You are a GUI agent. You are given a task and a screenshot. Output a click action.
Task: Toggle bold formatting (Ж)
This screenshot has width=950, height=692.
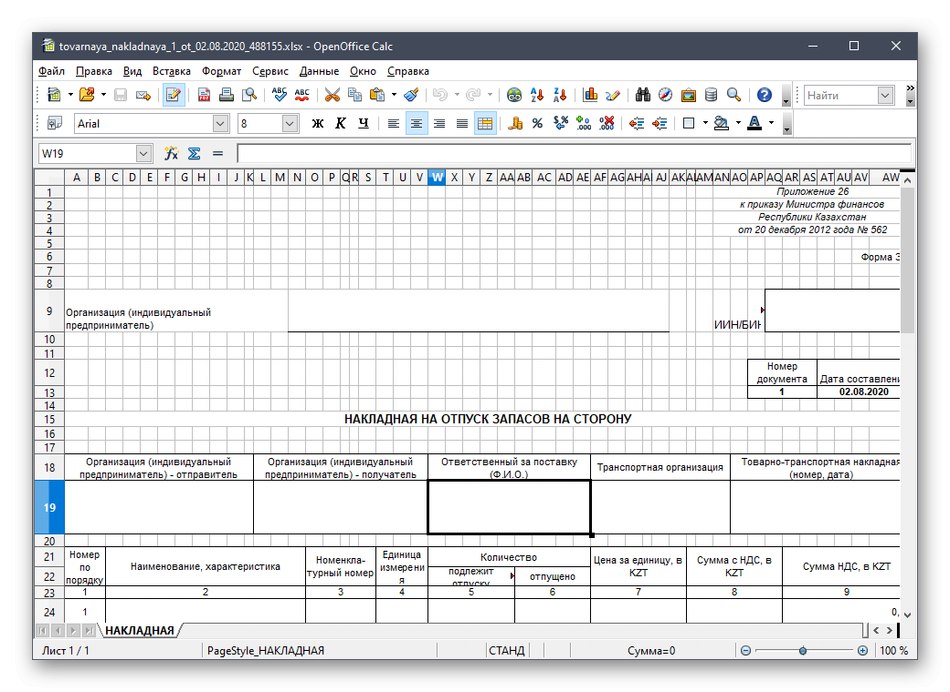pyautogui.click(x=318, y=124)
